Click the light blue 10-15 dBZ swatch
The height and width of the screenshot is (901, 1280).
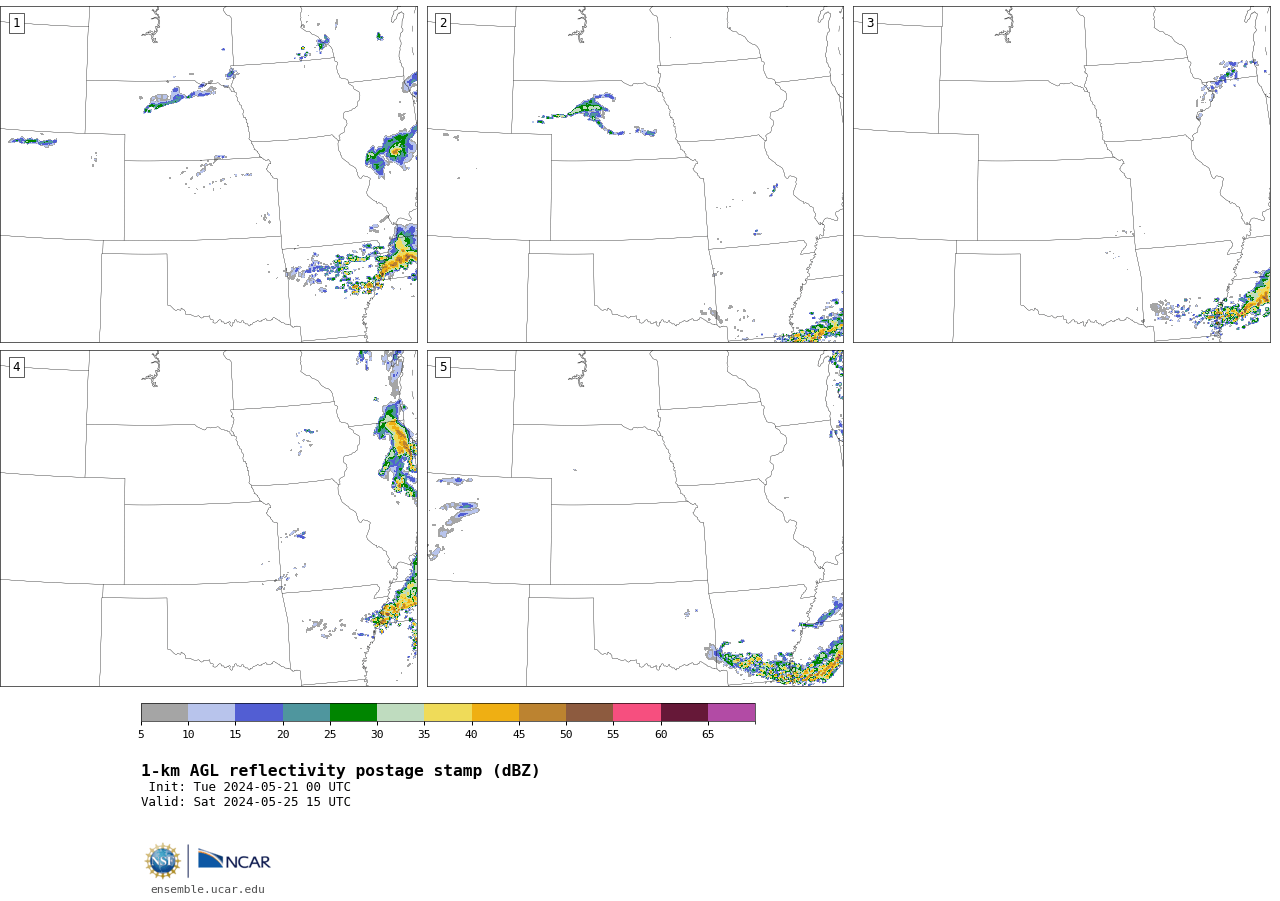(x=211, y=712)
